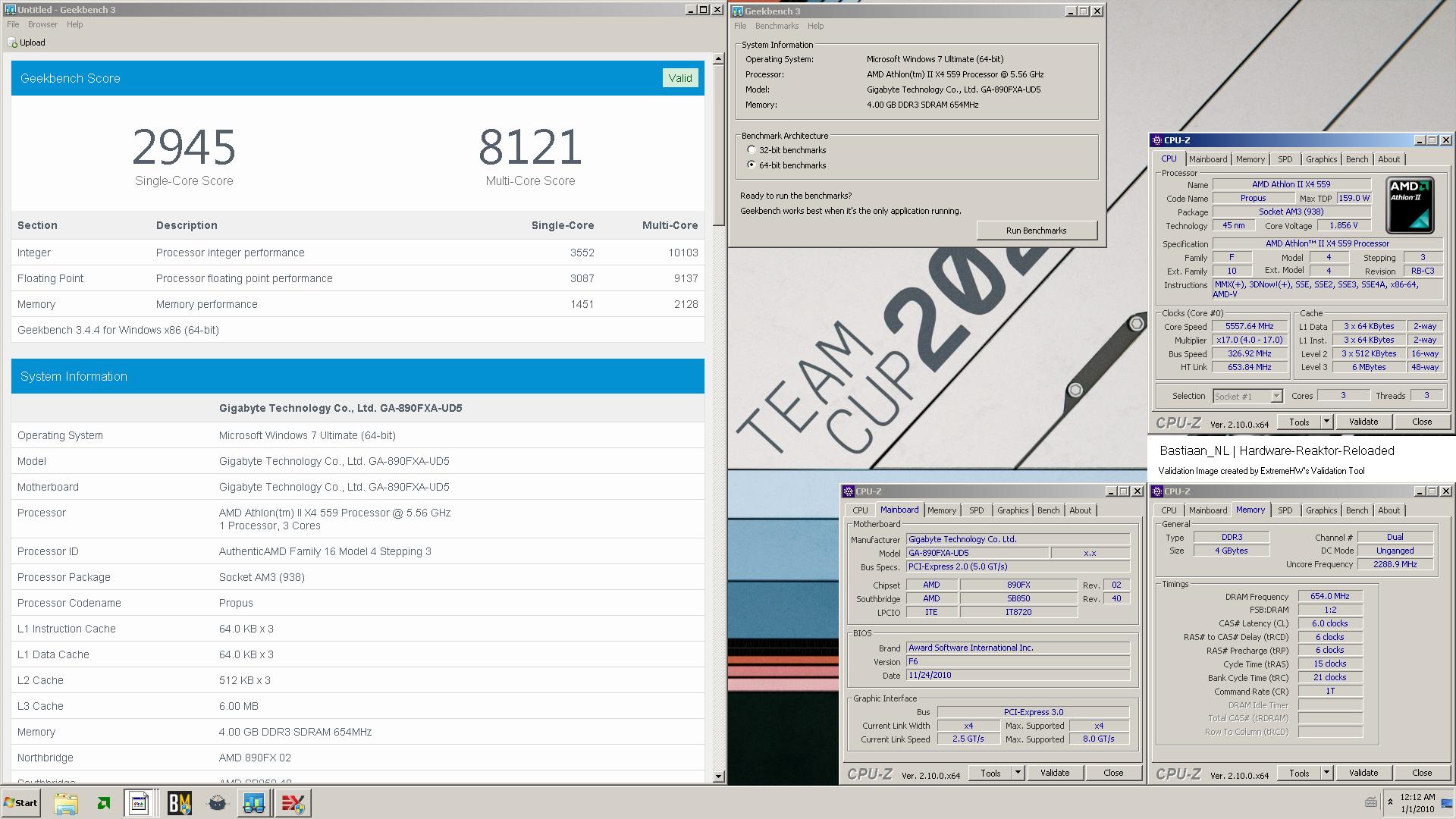The width and height of the screenshot is (1456, 819).
Task: Click the CPU-Z Memory window title icon
Action: pyautogui.click(x=1156, y=491)
